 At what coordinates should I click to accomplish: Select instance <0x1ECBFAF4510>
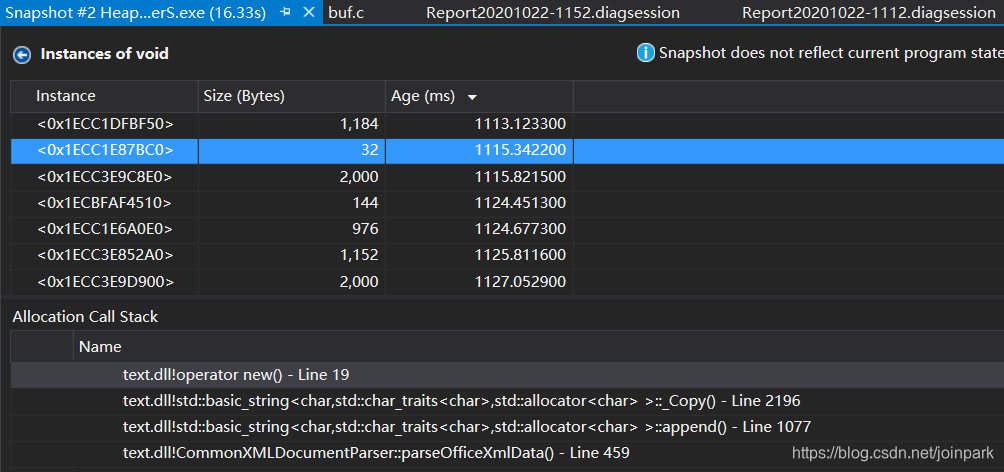104,203
